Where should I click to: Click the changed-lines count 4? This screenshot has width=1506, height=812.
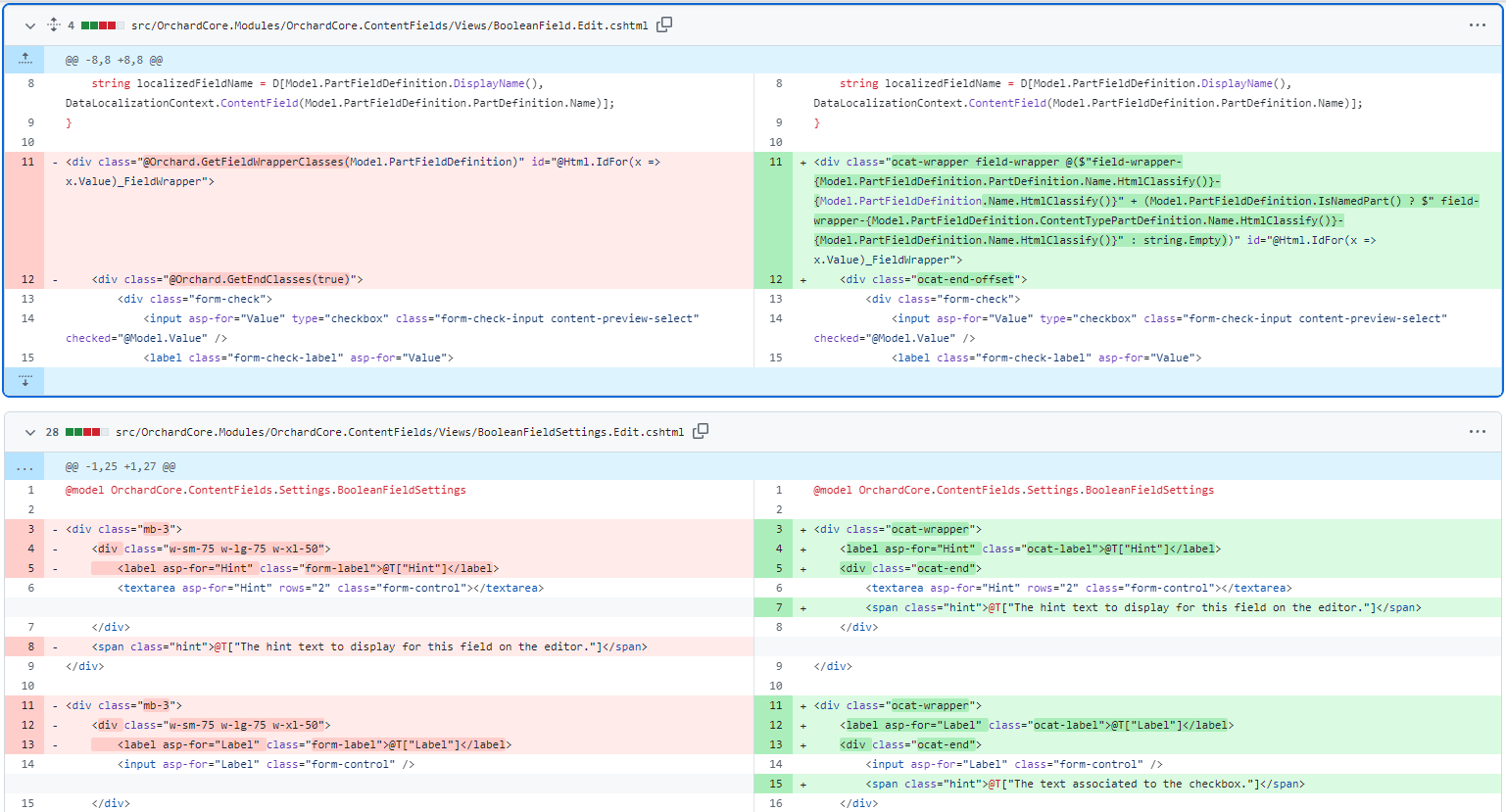pos(71,25)
